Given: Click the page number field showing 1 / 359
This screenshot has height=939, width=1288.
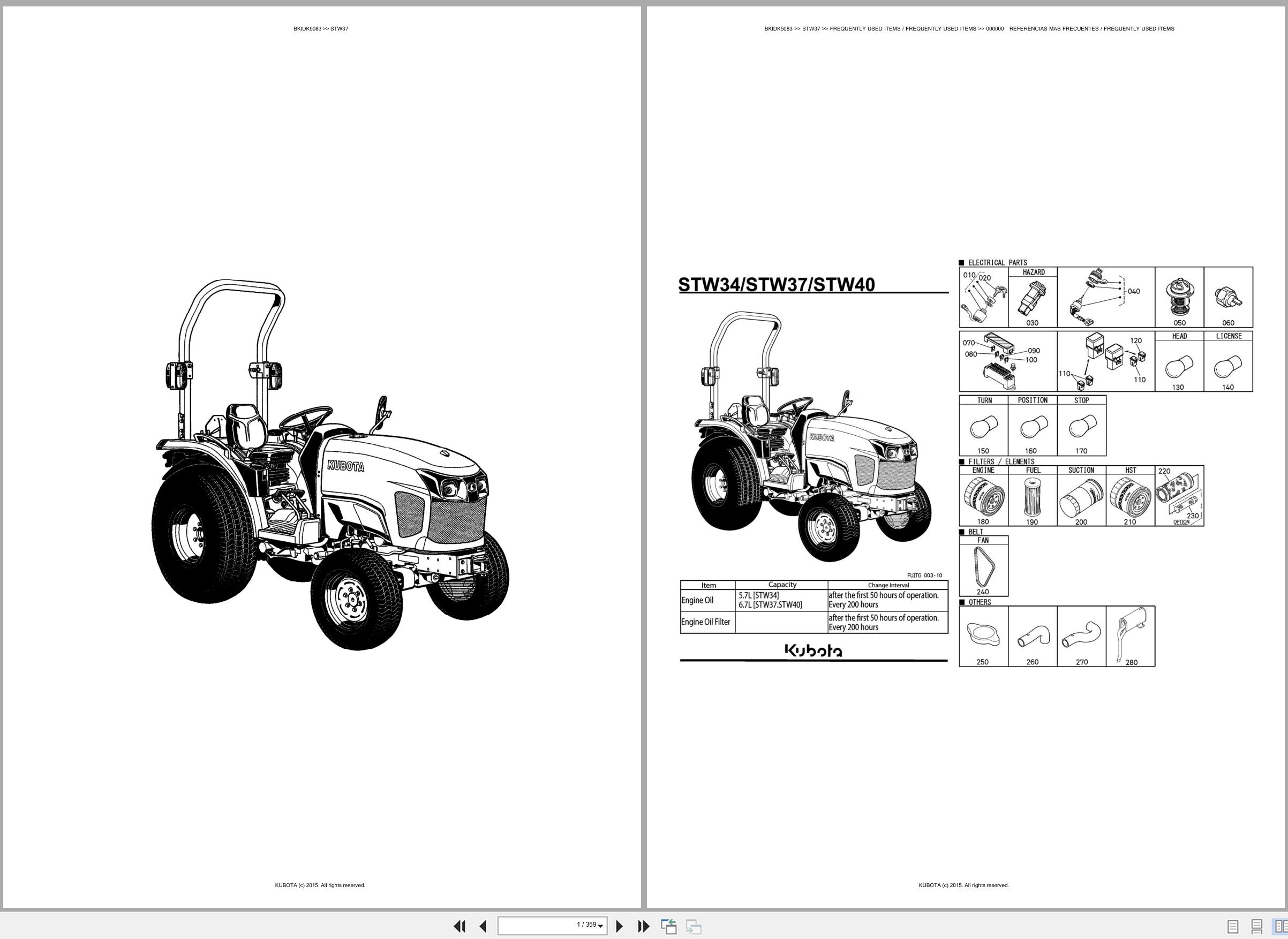Looking at the screenshot, I should click(552, 926).
